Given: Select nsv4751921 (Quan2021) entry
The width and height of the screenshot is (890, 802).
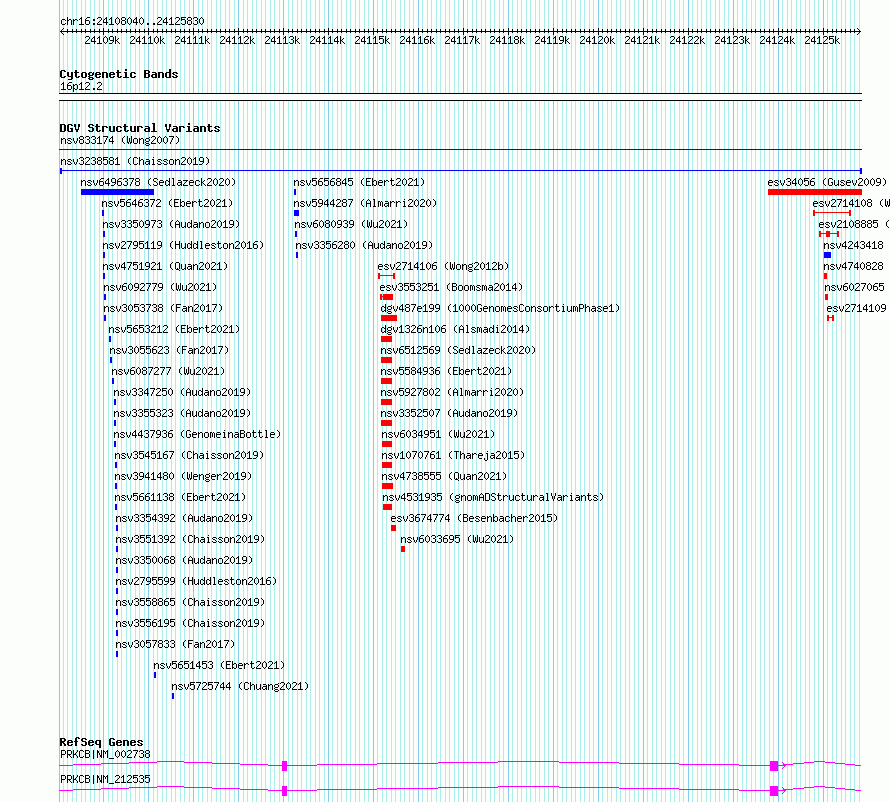Looking at the screenshot, I should click(165, 266).
